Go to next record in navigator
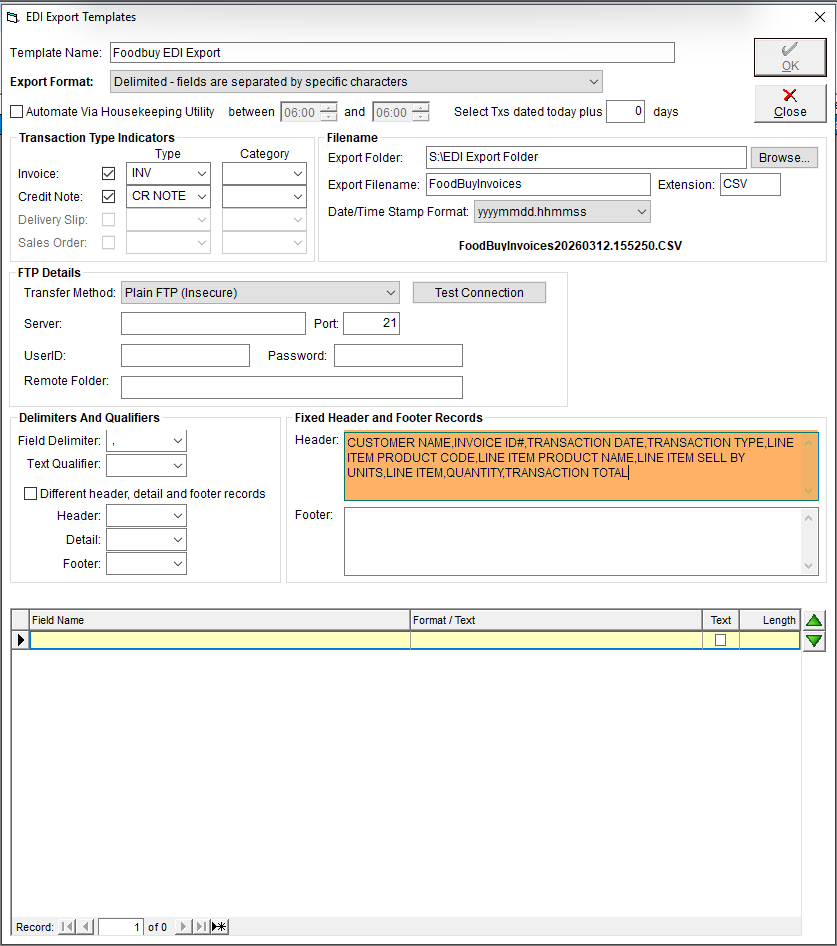This screenshot has height=946, width=837. [x=183, y=927]
